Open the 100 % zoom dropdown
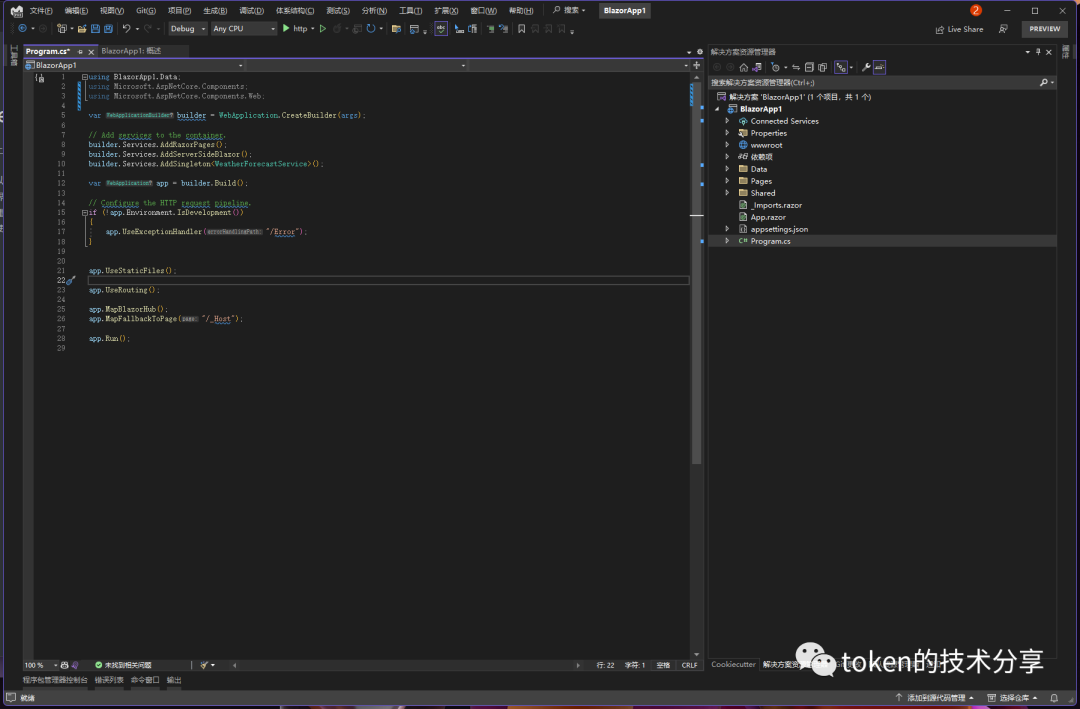Image resolution: width=1080 pixels, height=709 pixels. click(x=41, y=665)
